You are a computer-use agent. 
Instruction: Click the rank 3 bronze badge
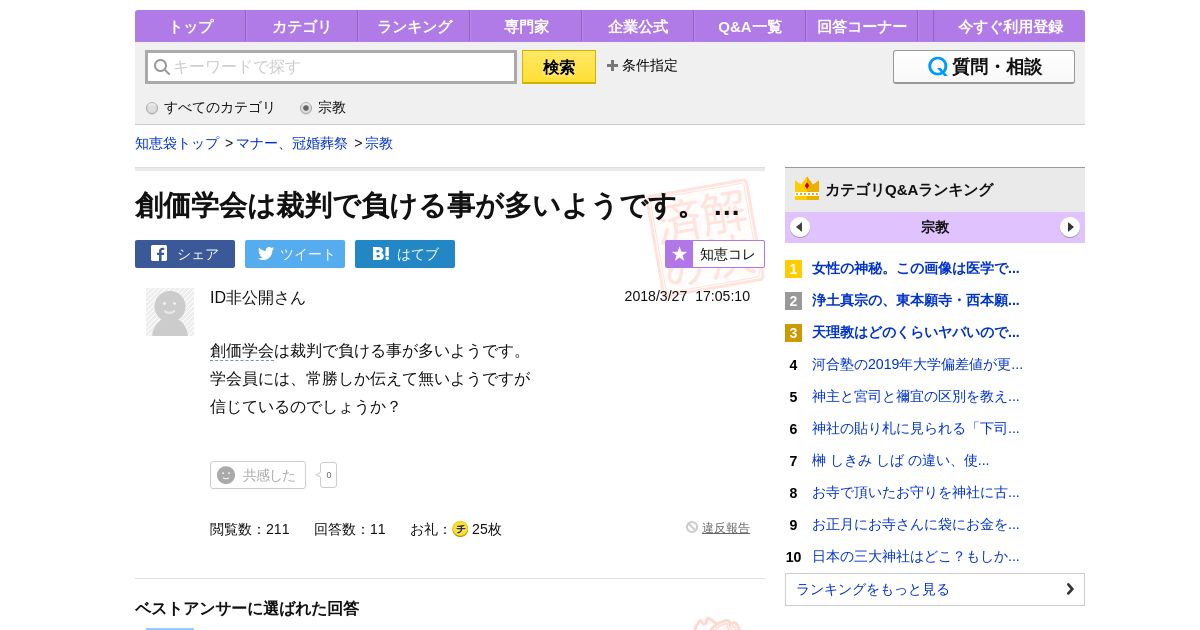tap(793, 333)
